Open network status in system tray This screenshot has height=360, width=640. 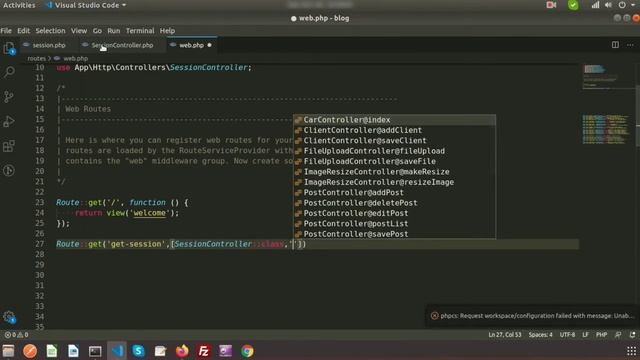pyautogui.click(x=595, y=5)
